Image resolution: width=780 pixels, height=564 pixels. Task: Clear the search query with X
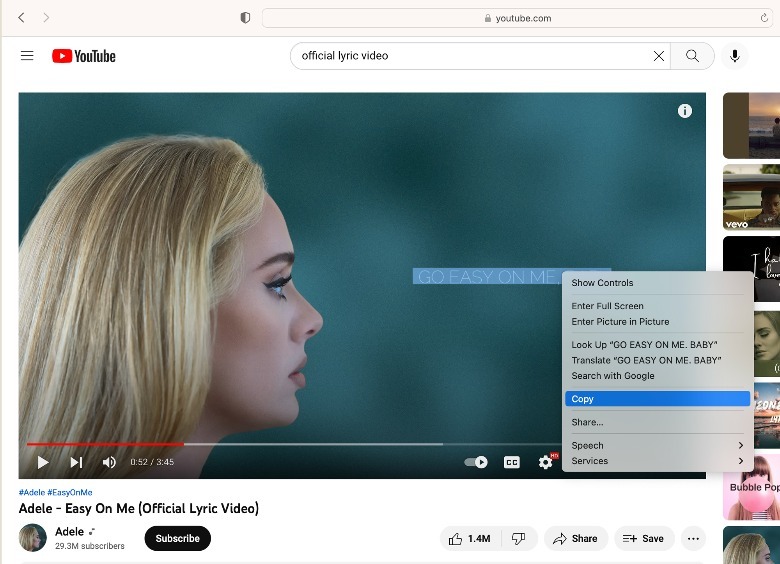coord(659,56)
